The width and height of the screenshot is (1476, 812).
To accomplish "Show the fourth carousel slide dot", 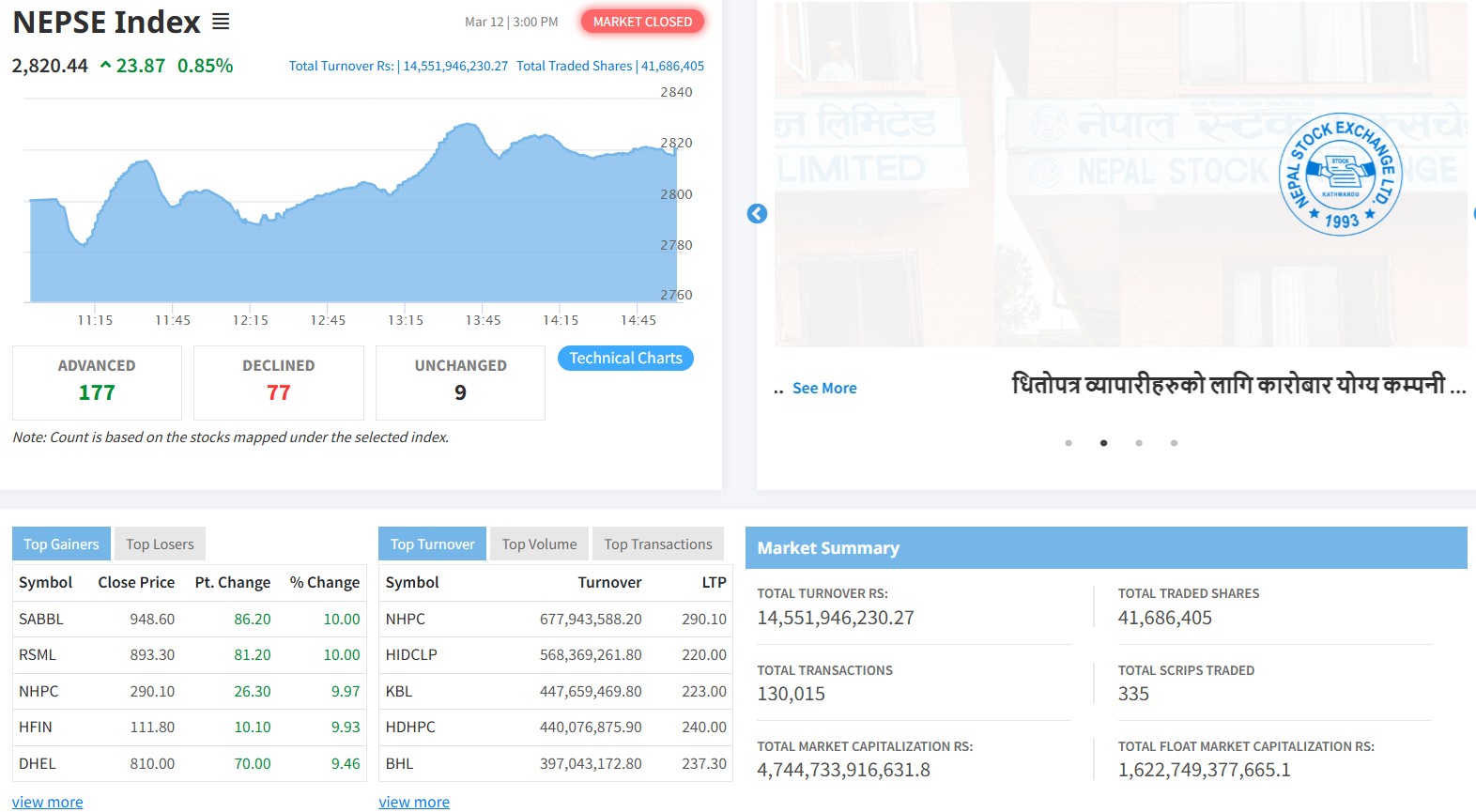I will click(x=1174, y=443).
